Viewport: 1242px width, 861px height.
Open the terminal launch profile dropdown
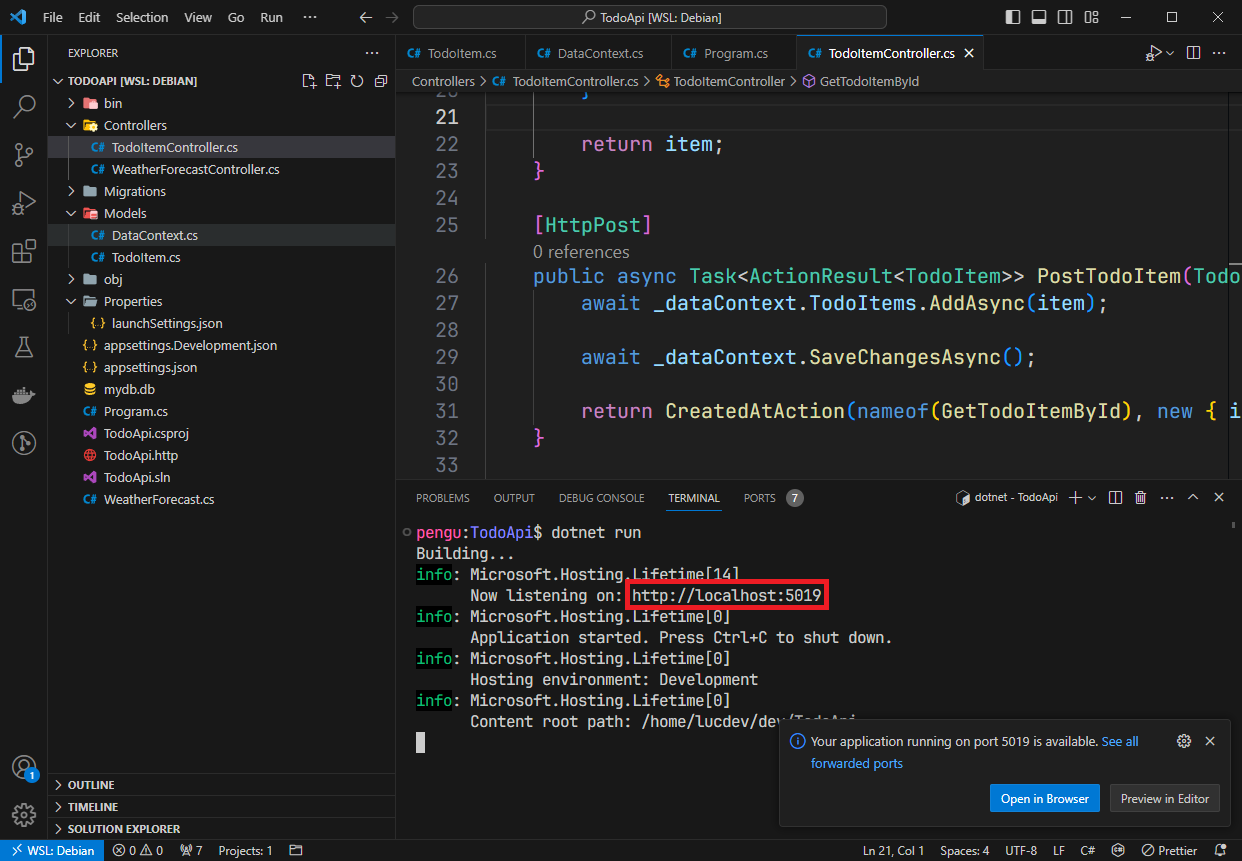(1092, 497)
